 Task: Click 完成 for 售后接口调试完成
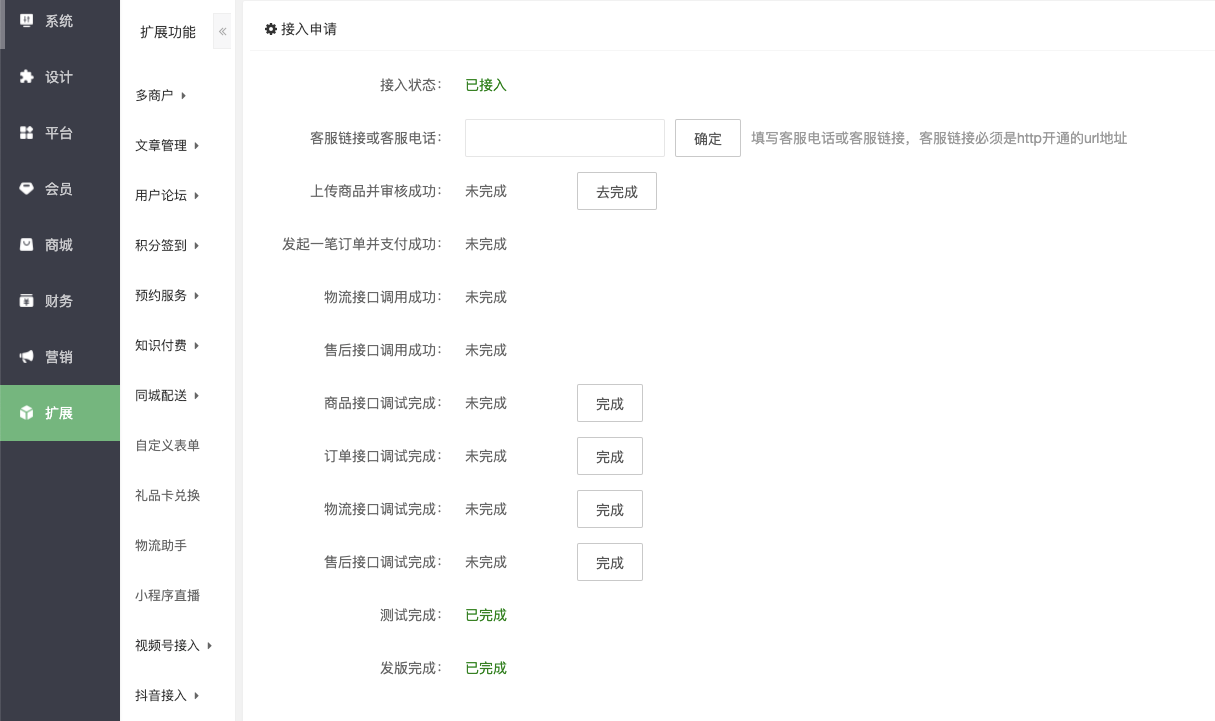pyautogui.click(x=610, y=562)
